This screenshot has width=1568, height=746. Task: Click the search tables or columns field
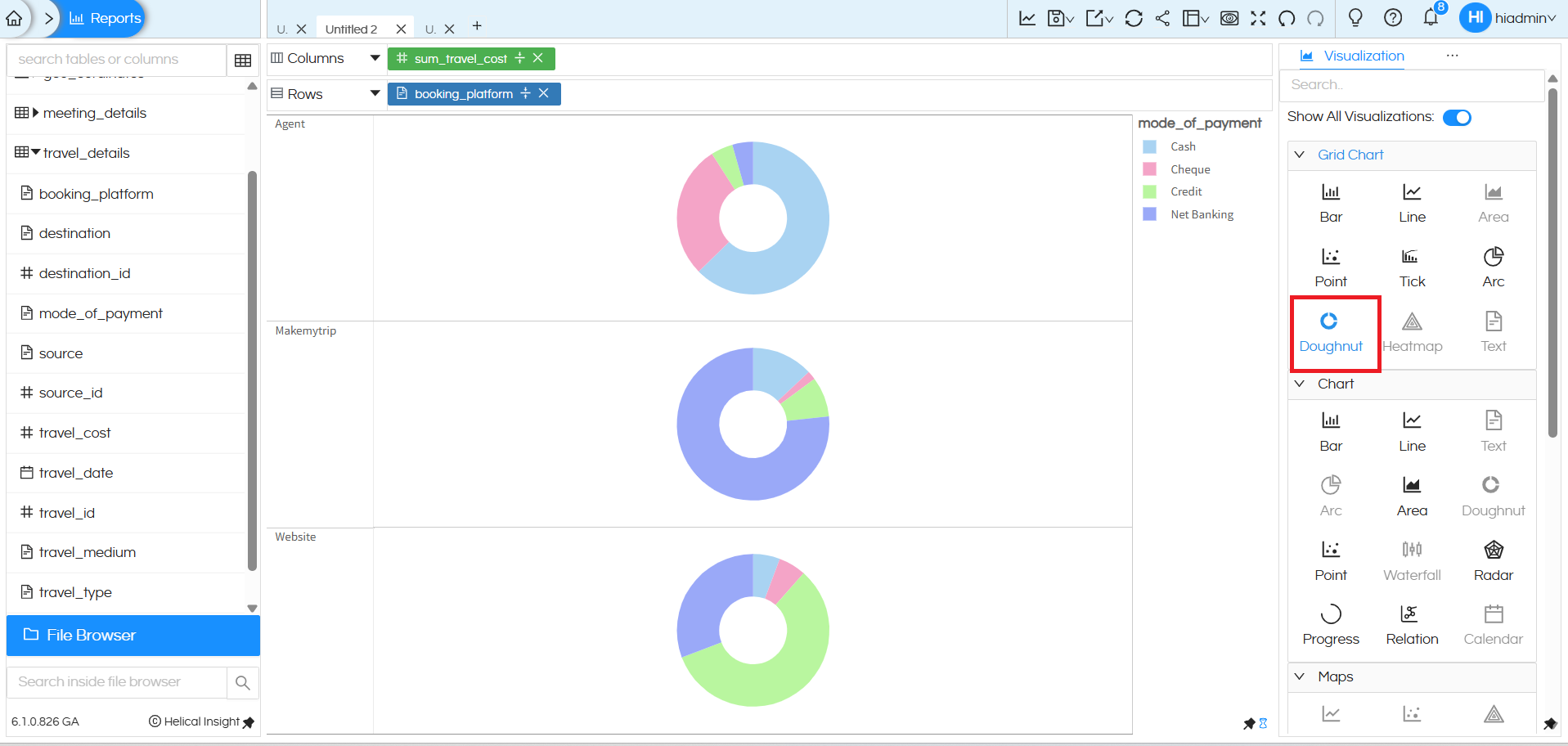coord(115,59)
